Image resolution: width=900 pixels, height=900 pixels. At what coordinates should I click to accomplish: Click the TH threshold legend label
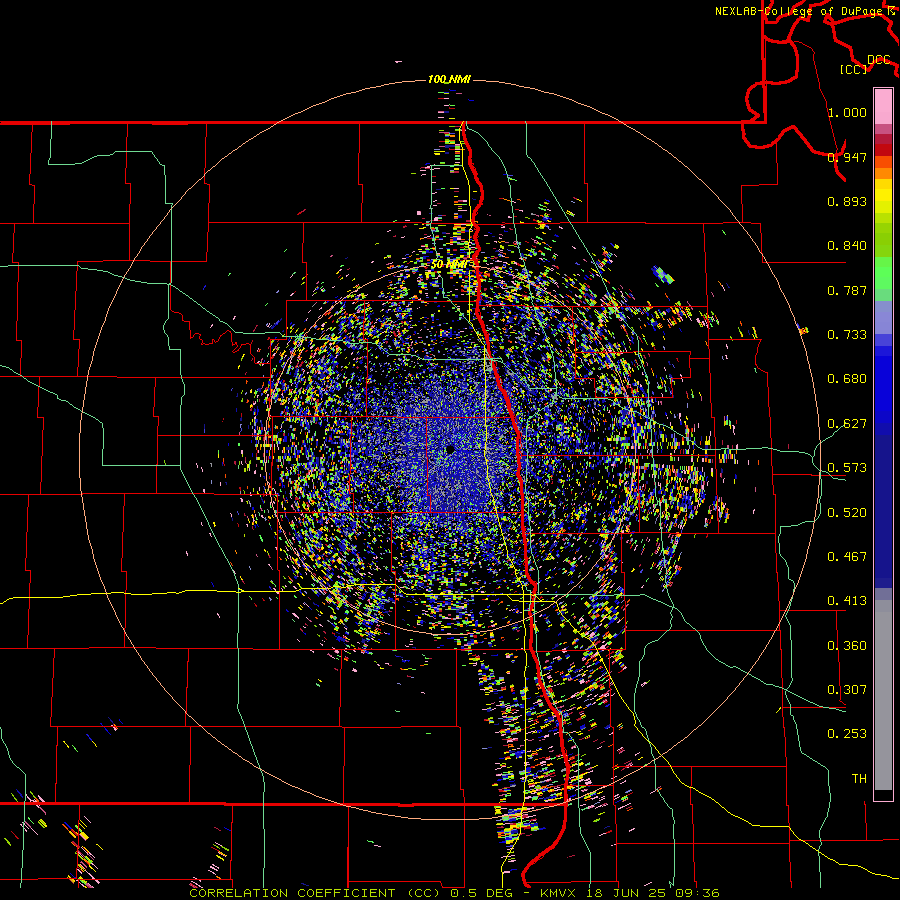point(859,779)
